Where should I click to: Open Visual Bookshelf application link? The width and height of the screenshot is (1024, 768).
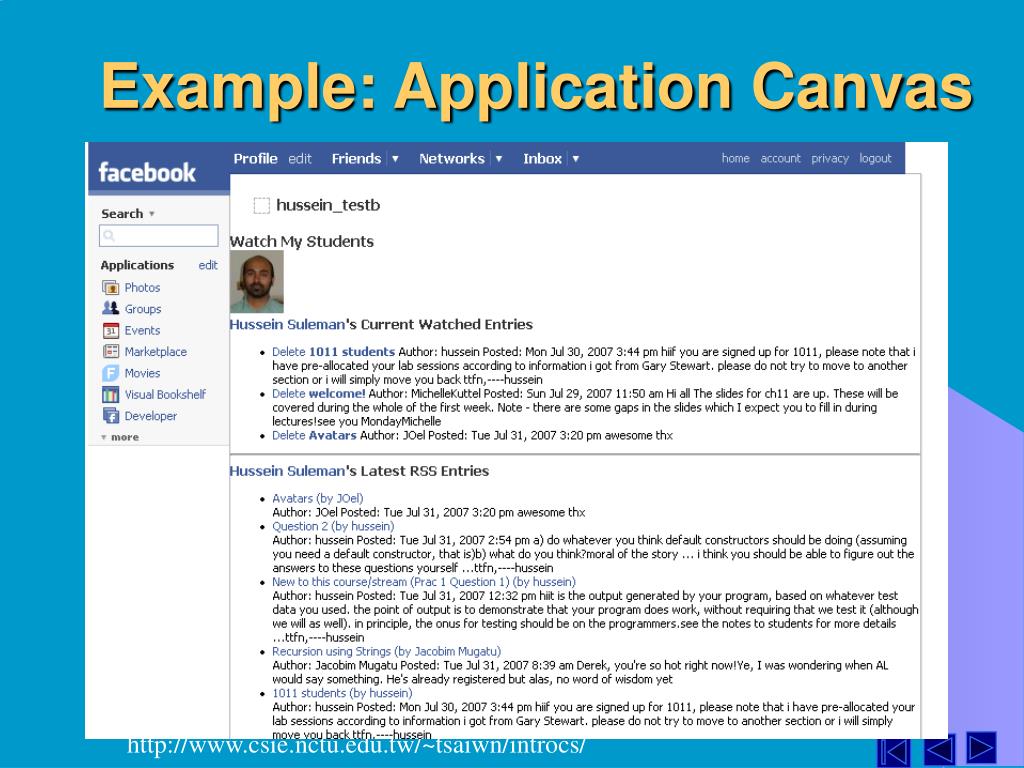[165, 394]
